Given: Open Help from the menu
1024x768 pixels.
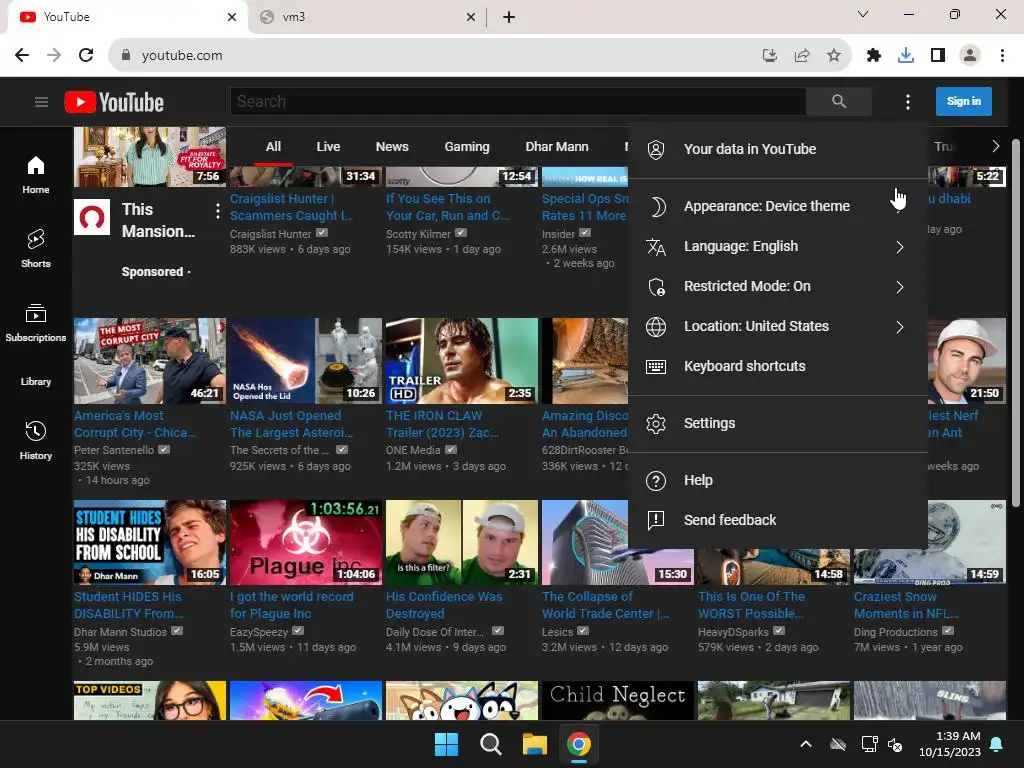Looking at the screenshot, I should [x=778, y=480].
